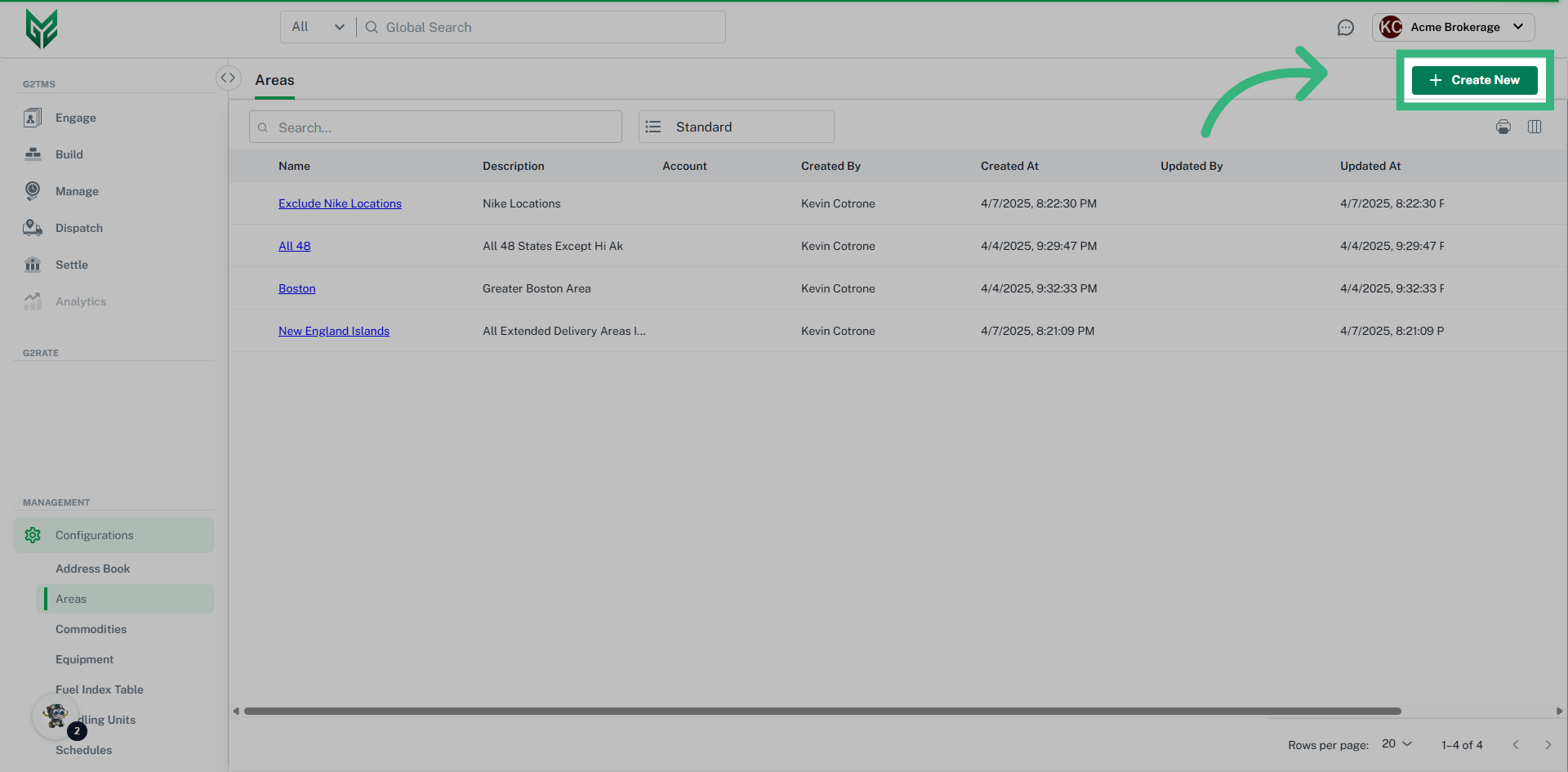Click the Build sidebar icon
The width and height of the screenshot is (1568, 772).
click(x=33, y=154)
